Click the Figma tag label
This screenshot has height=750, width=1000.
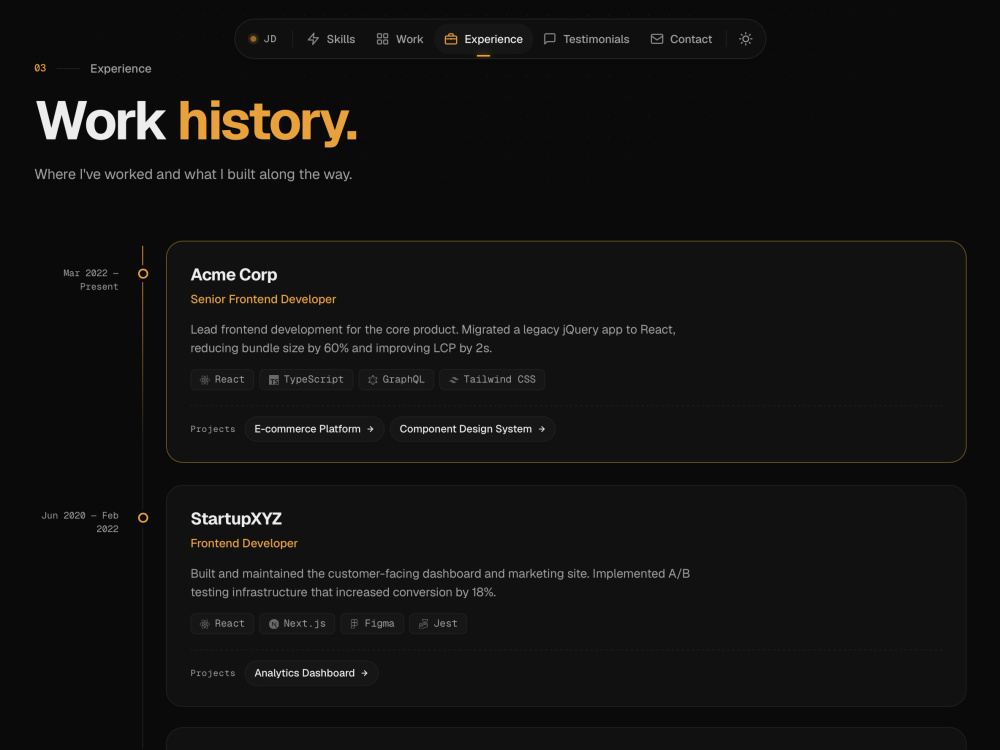coord(379,624)
